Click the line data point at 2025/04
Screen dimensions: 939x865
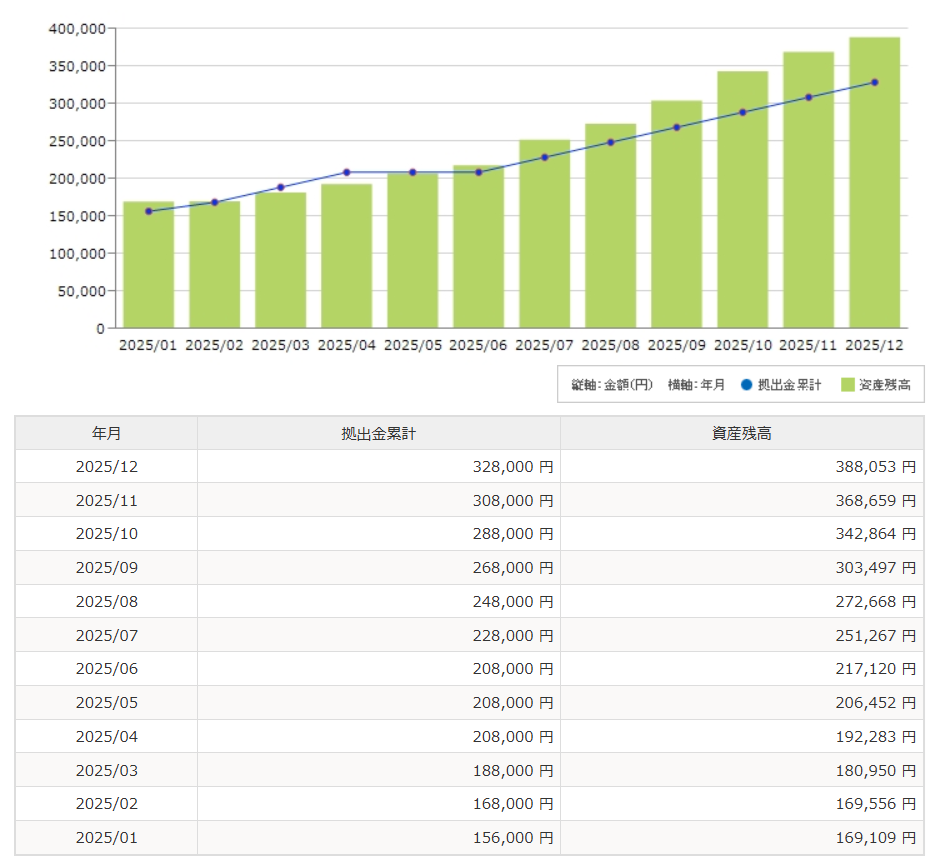coord(347,172)
